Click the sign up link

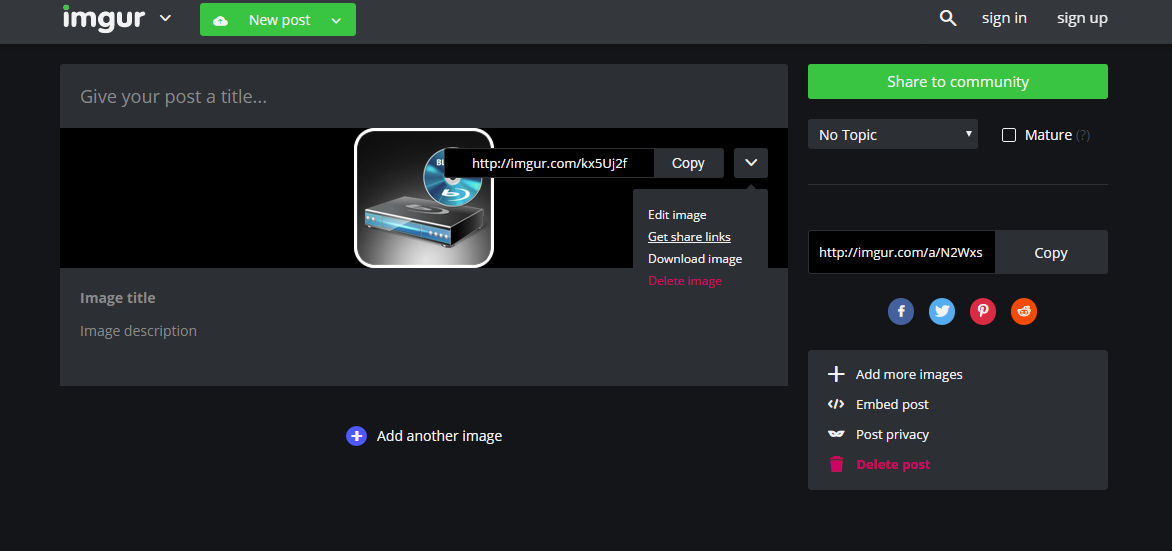1082,19
